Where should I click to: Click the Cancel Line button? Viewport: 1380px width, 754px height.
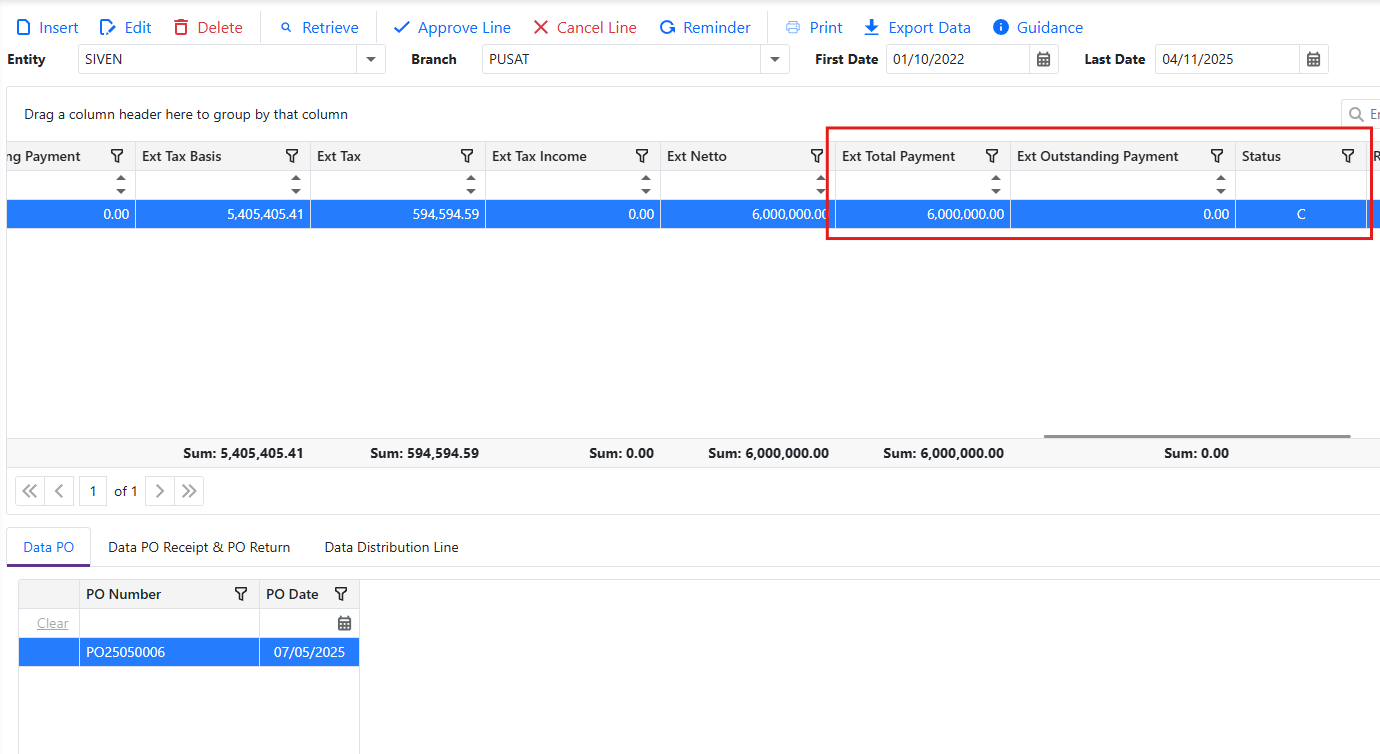[x=585, y=28]
